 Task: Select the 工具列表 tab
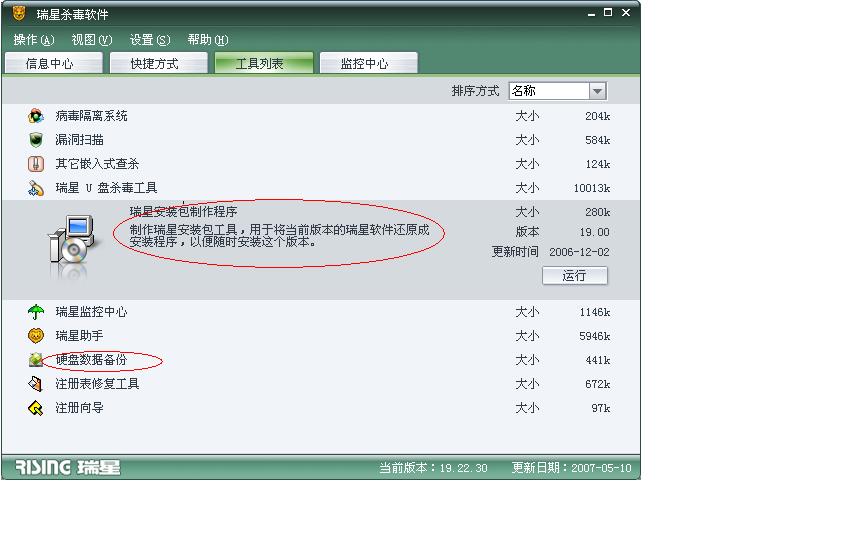(264, 63)
